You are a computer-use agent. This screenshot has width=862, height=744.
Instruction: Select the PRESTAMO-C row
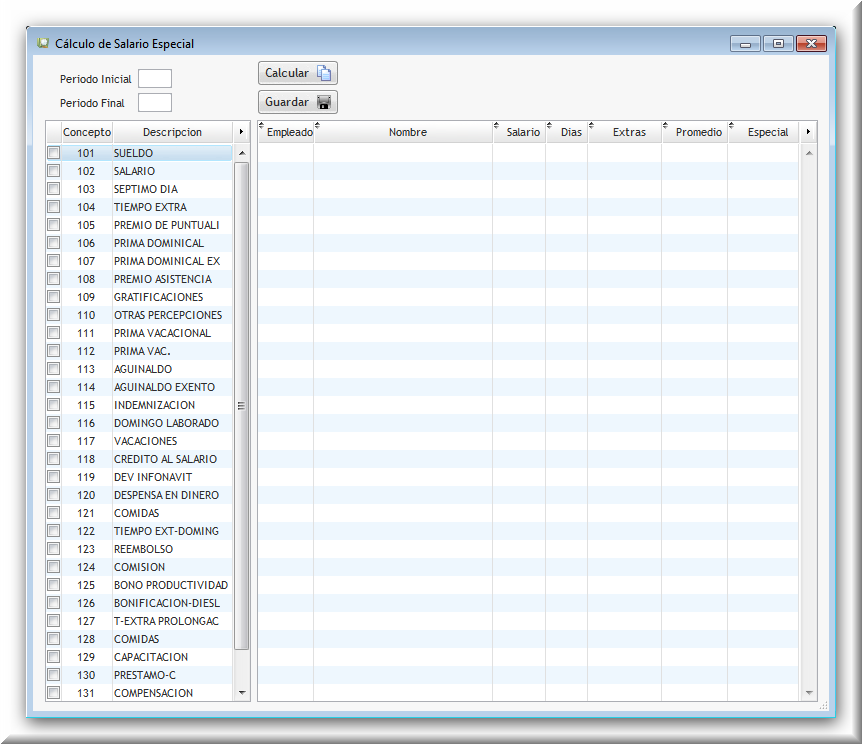coord(140,675)
